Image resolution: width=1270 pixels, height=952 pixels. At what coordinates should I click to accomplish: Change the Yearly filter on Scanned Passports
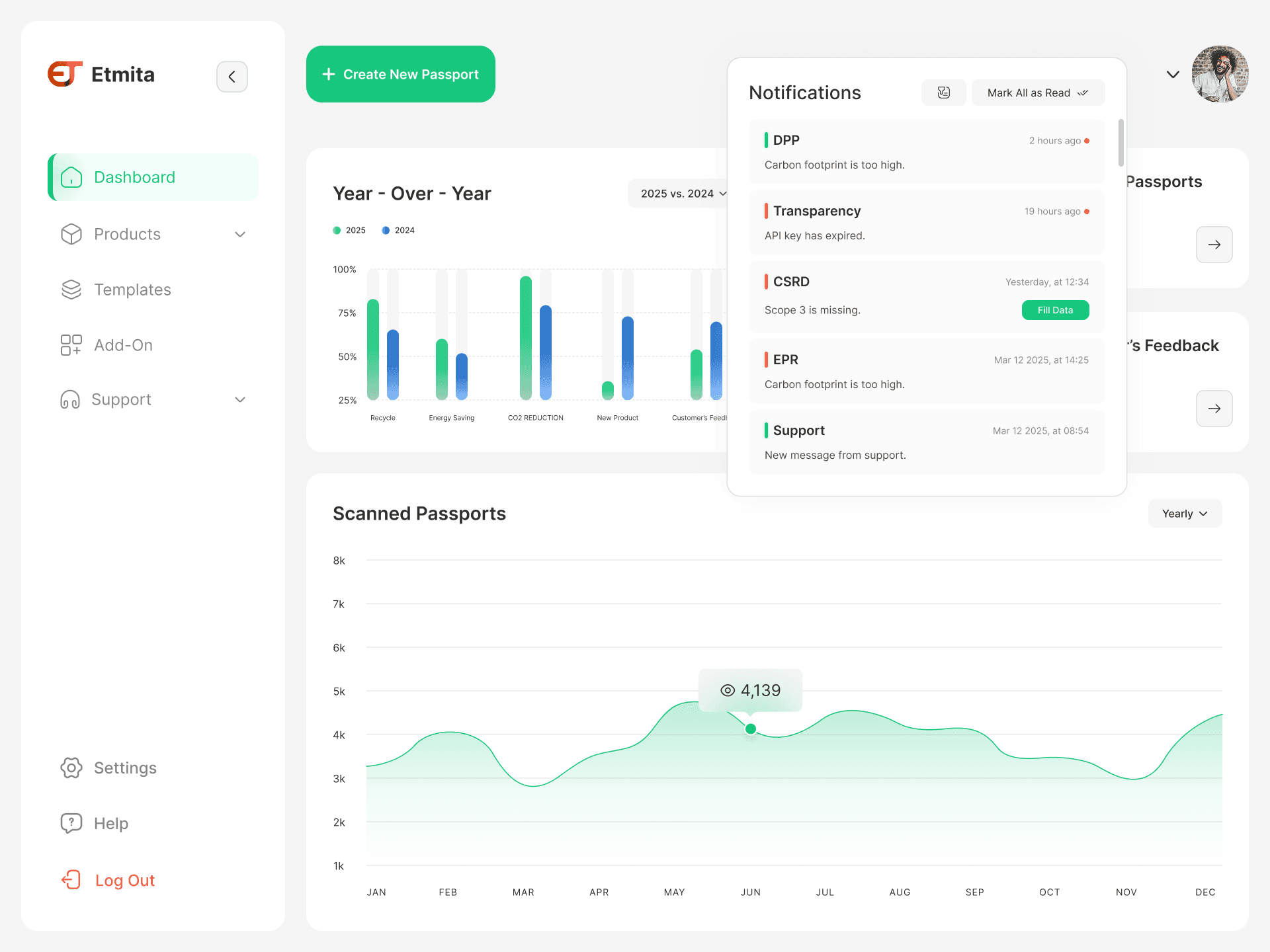(1184, 513)
